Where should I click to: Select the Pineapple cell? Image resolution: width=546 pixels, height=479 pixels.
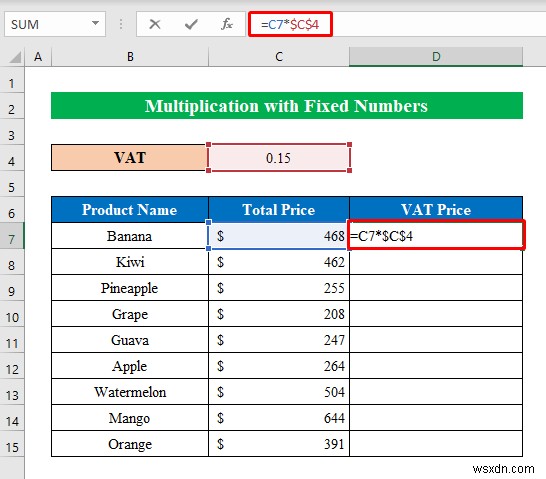pyautogui.click(x=130, y=288)
